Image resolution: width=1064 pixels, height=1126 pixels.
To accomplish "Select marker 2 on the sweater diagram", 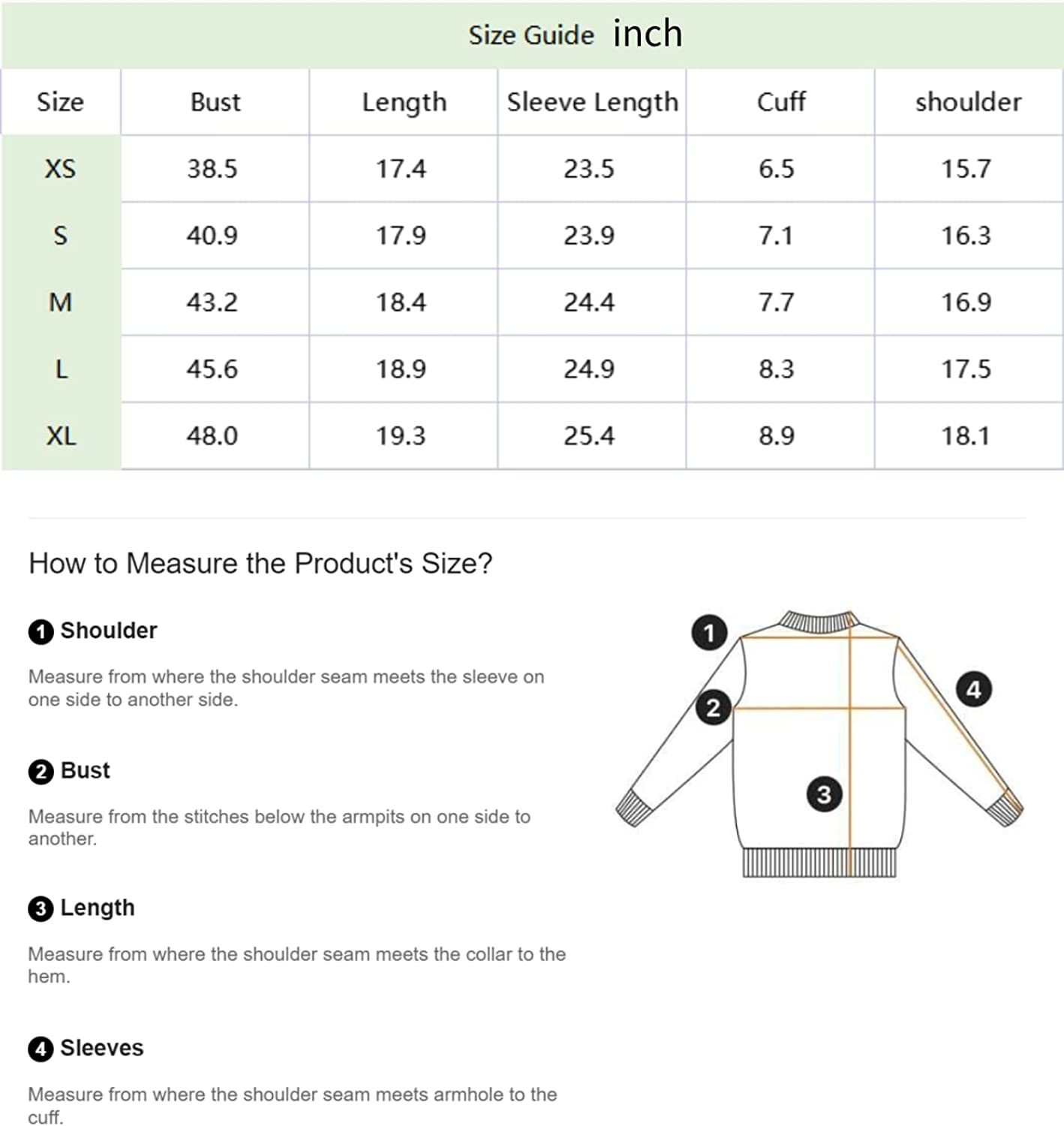I will (x=713, y=707).
